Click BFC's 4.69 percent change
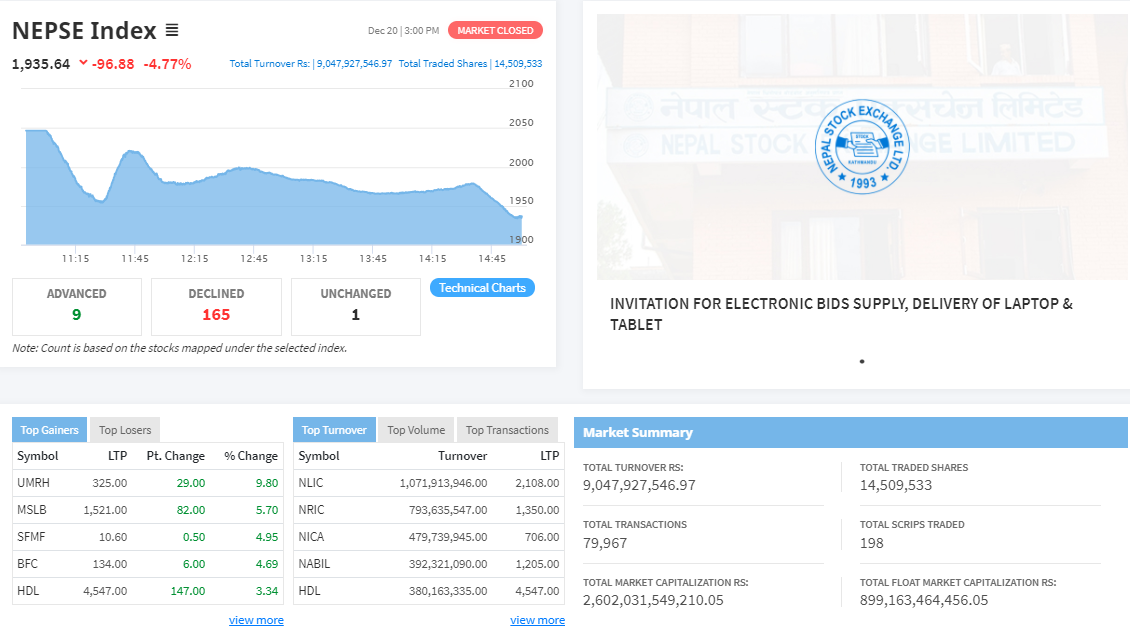 click(x=267, y=564)
